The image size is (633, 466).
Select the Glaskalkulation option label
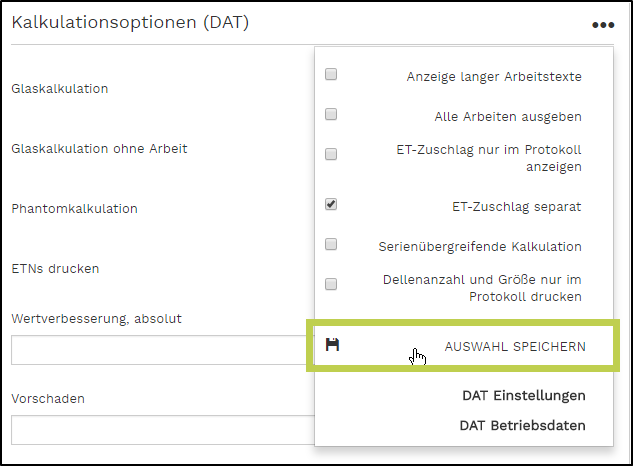point(60,89)
